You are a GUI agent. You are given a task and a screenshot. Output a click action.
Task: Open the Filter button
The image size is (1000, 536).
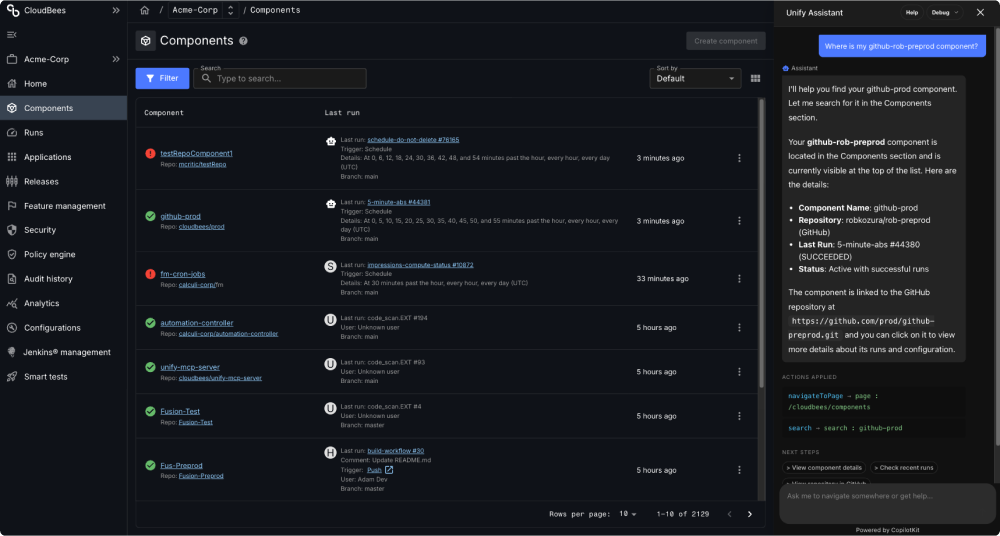pyautogui.click(x=162, y=78)
